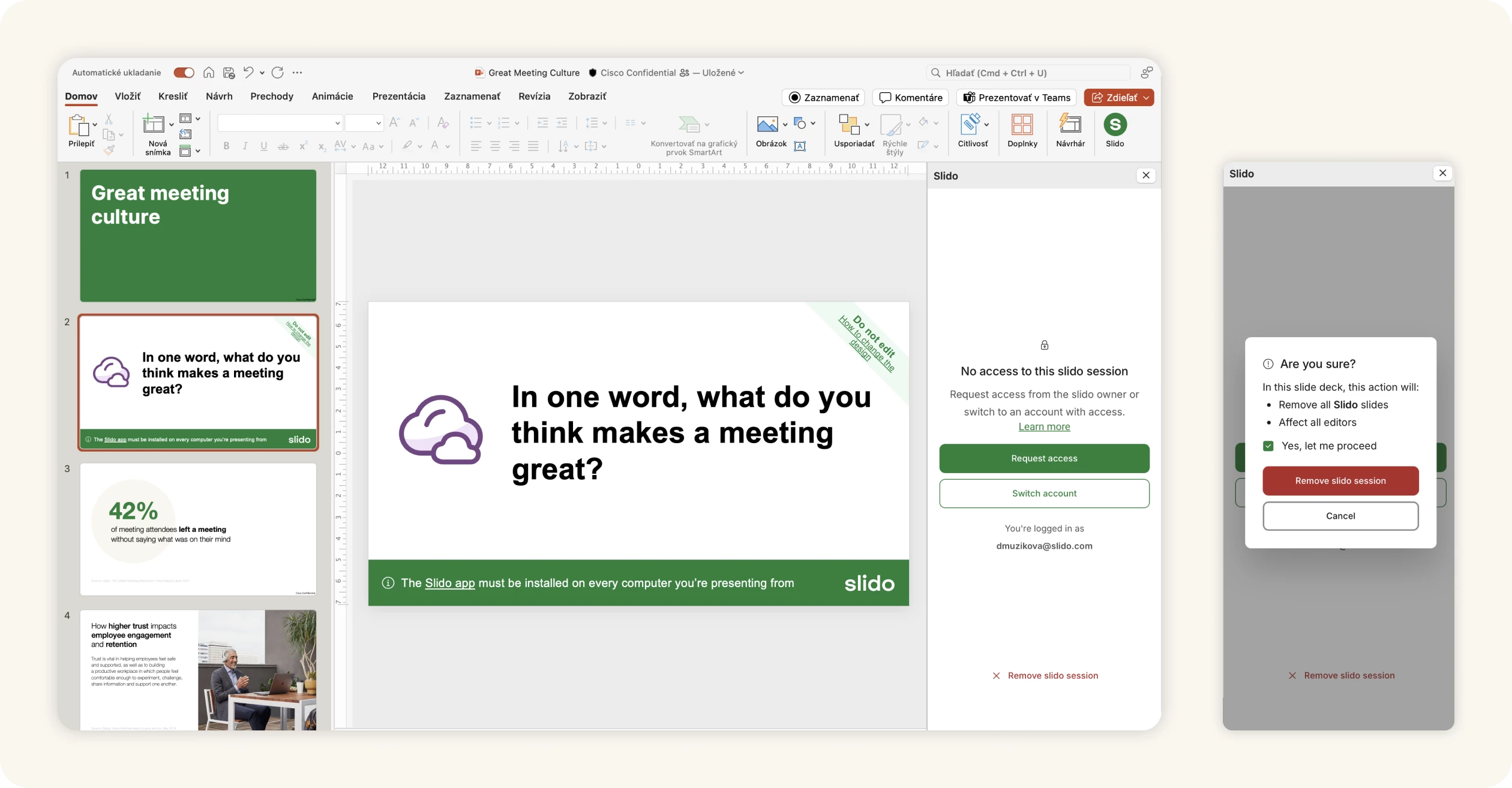The height and width of the screenshot is (788, 1512).
Task: Click the Prilepiť paste icon
Action: (79, 125)
